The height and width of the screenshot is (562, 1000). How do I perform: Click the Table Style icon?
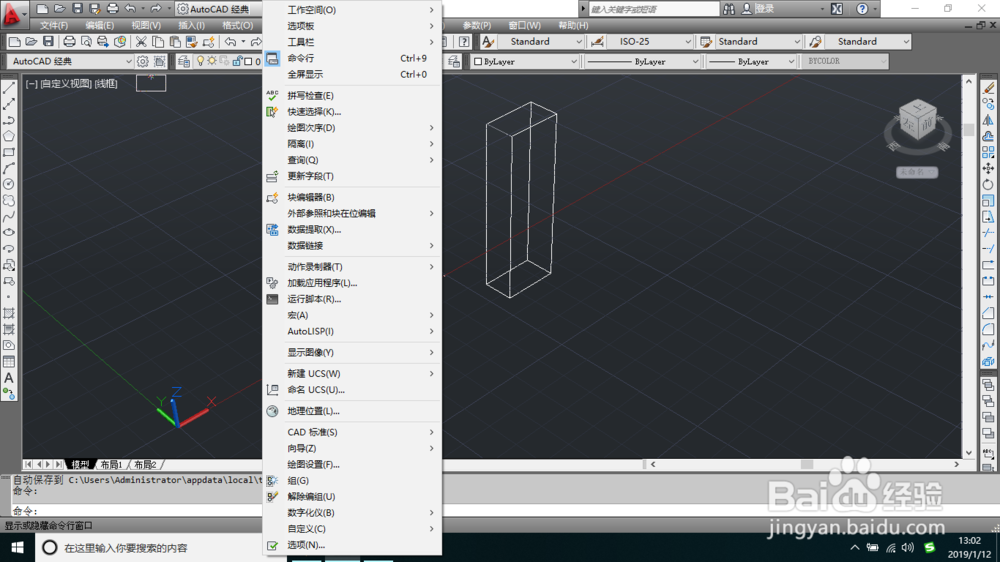coord(706,42)
